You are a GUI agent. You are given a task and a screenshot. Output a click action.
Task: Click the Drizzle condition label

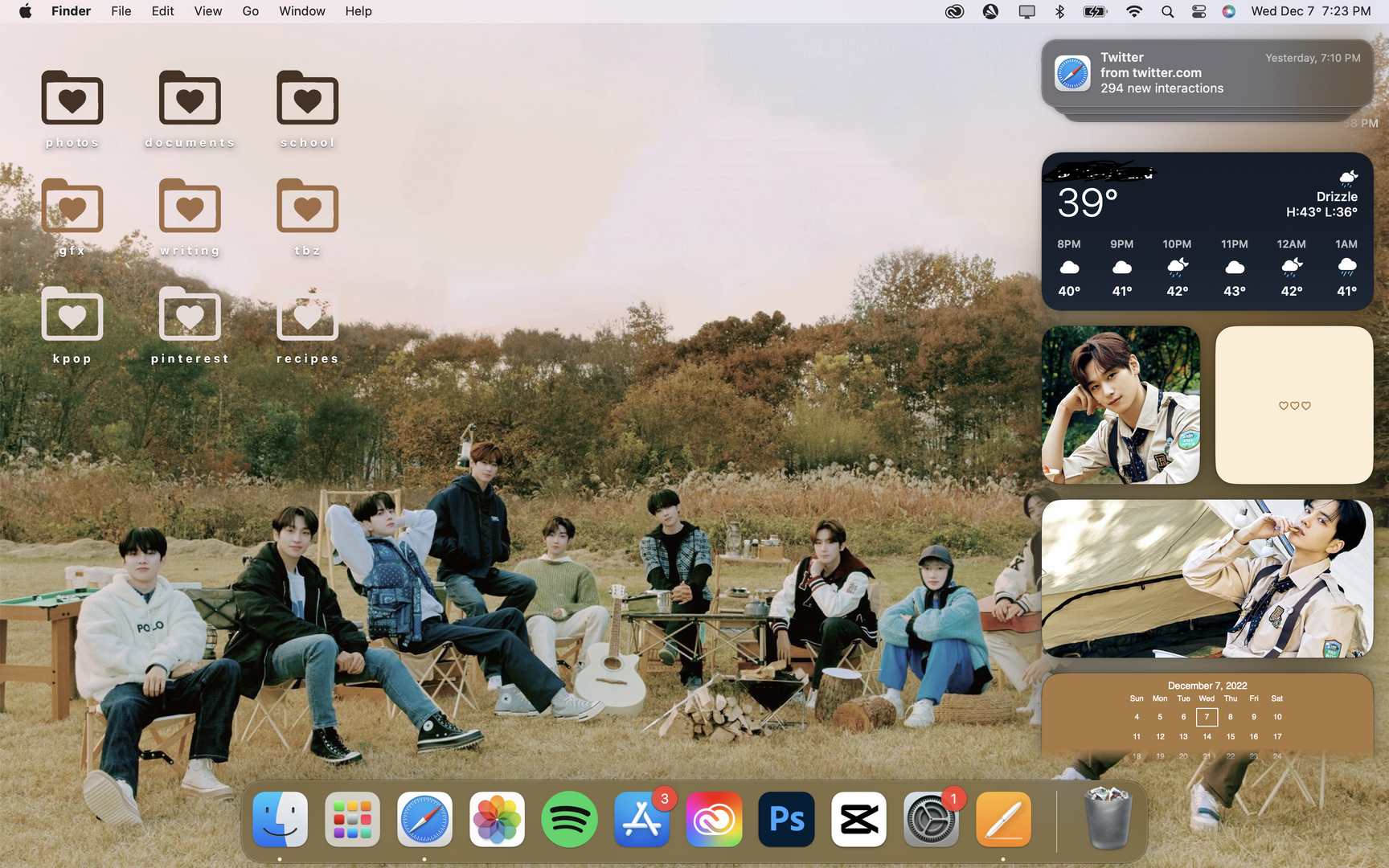click(1337, 196)
